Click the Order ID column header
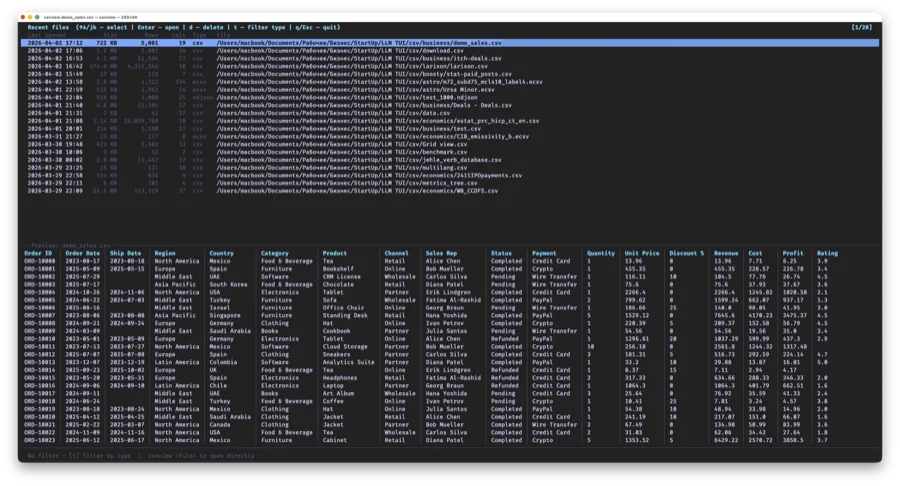This screenshot has height=486, width=900. click(38, 253)
